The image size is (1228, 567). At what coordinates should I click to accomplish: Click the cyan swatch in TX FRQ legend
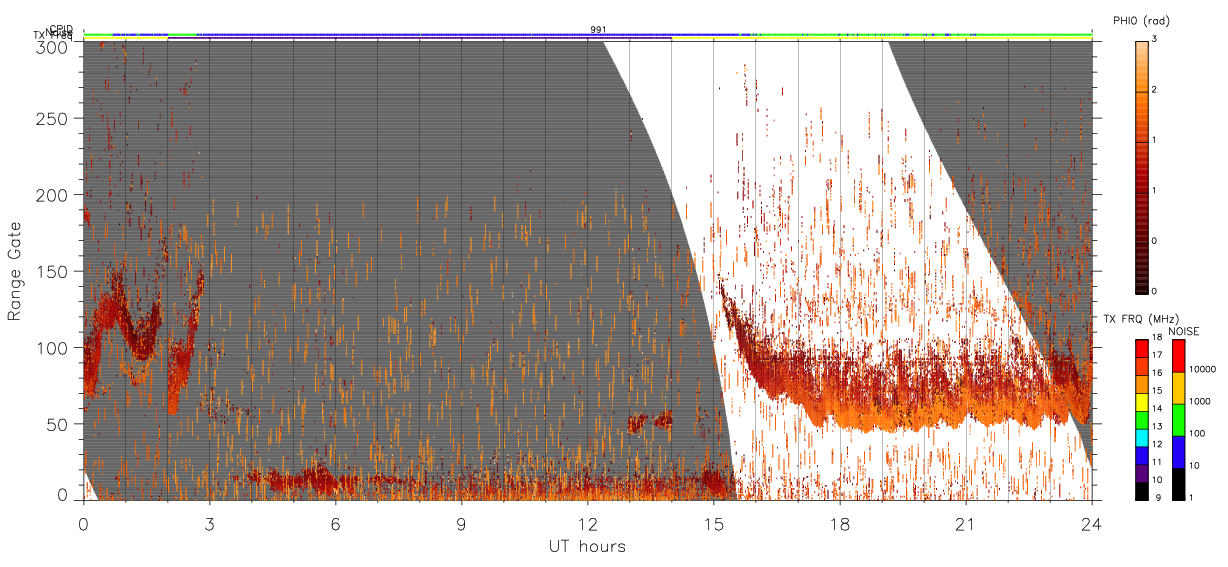click(1141, 436)
